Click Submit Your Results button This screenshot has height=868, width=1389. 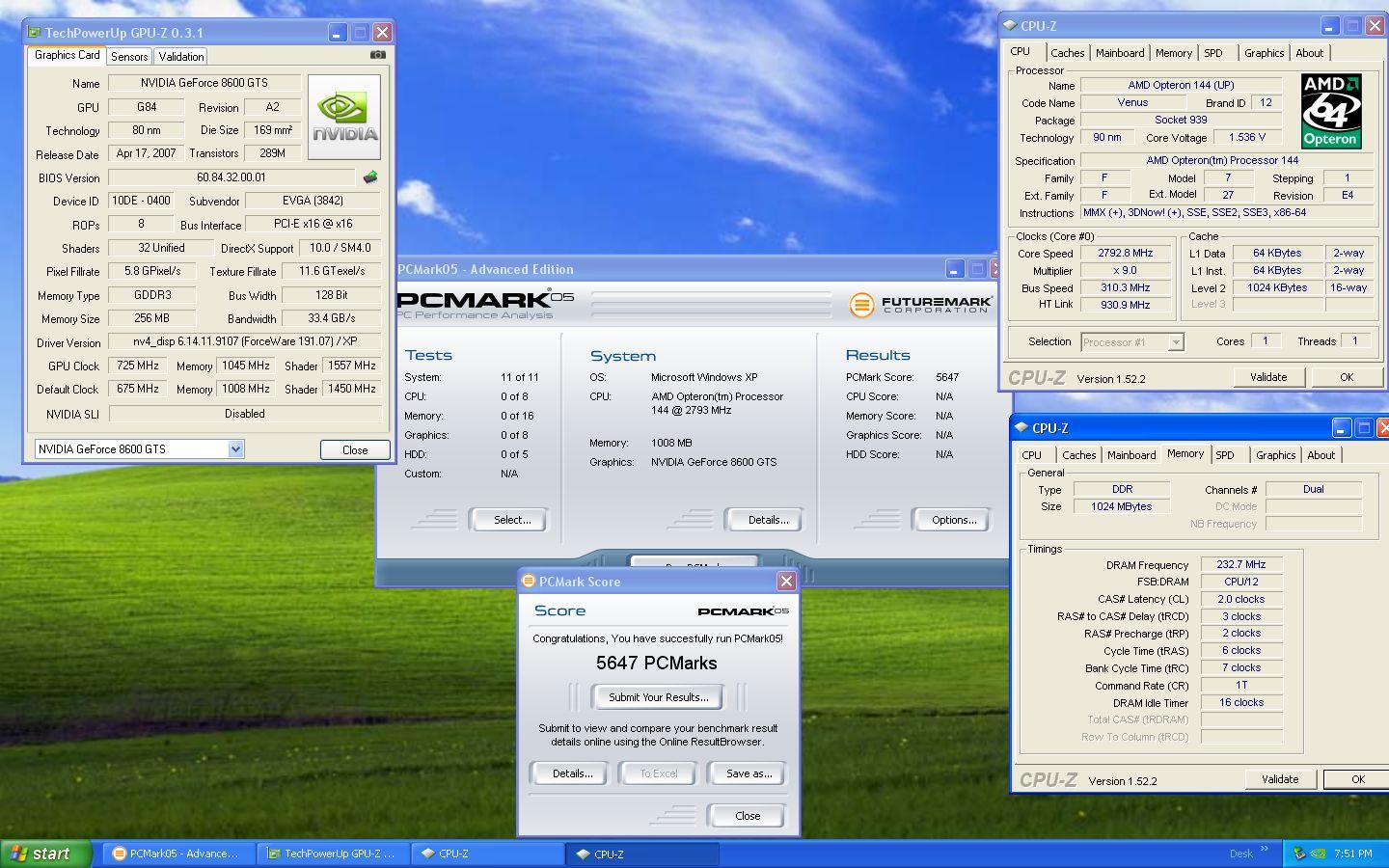[x=659, y=697]
